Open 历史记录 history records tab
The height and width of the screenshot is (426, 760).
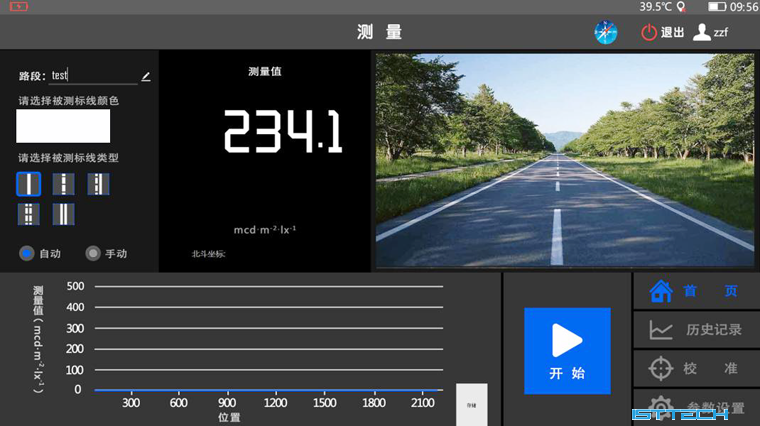coord(696,330)
